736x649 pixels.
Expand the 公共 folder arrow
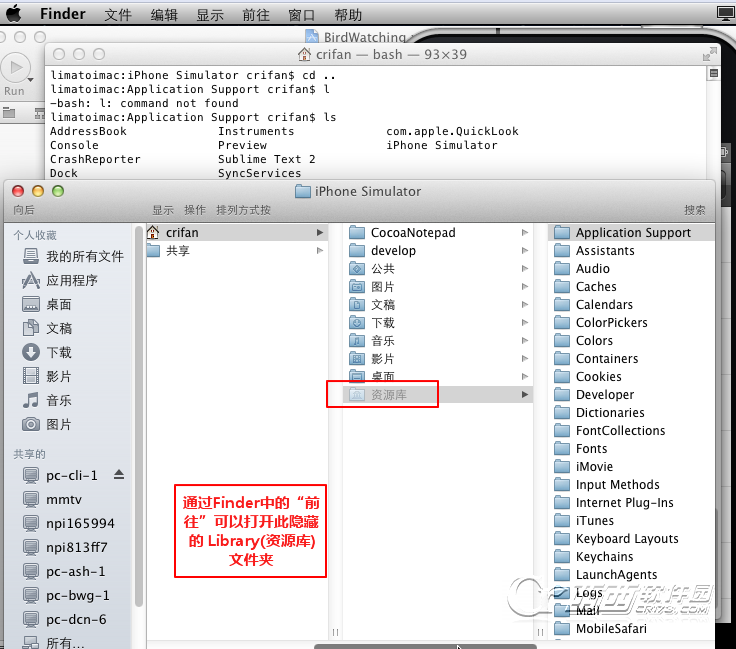click(525, 268)
